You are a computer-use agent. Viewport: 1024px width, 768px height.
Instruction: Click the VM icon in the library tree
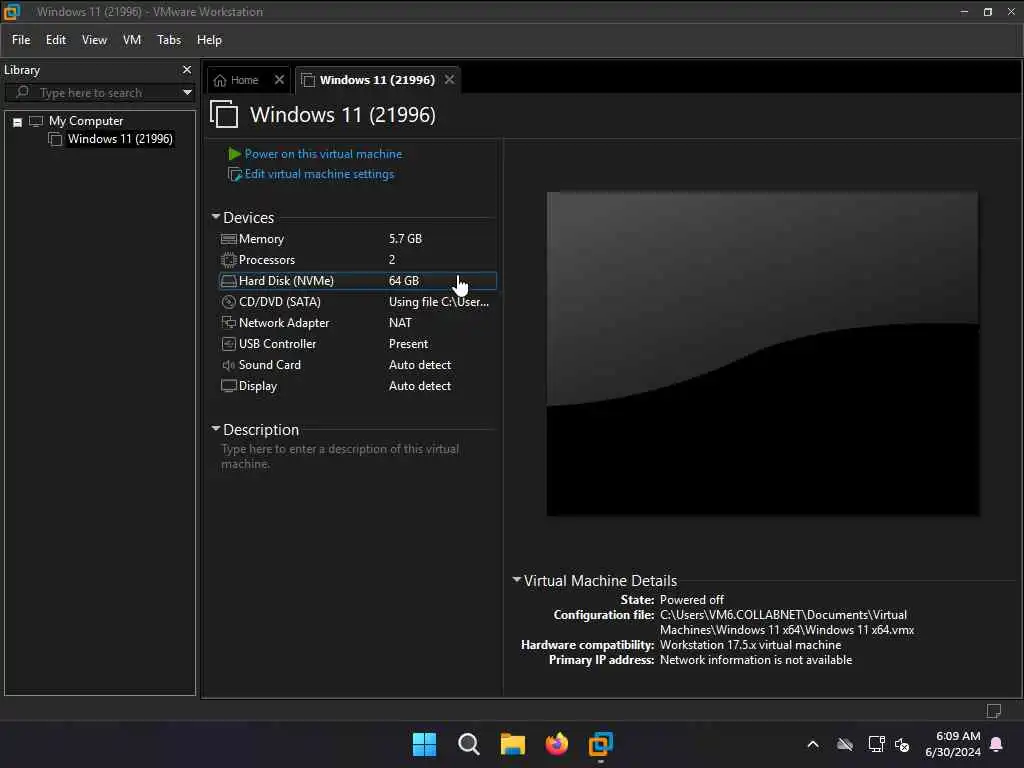point(55,139)
